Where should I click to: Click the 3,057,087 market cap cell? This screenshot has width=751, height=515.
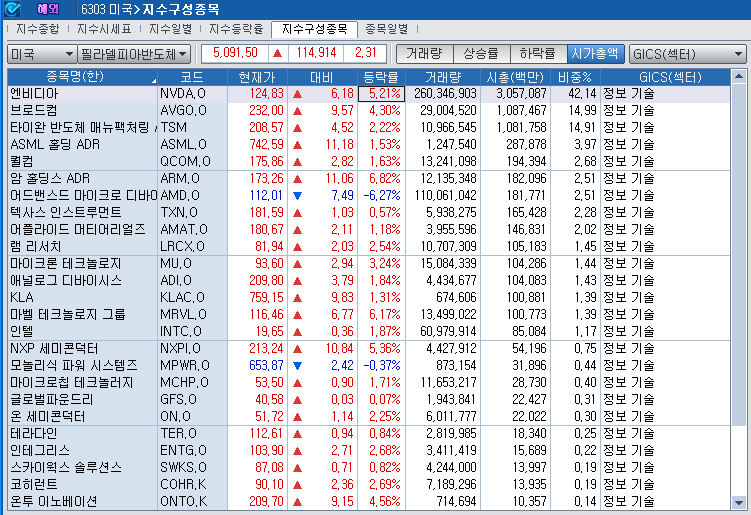point(515,93)
